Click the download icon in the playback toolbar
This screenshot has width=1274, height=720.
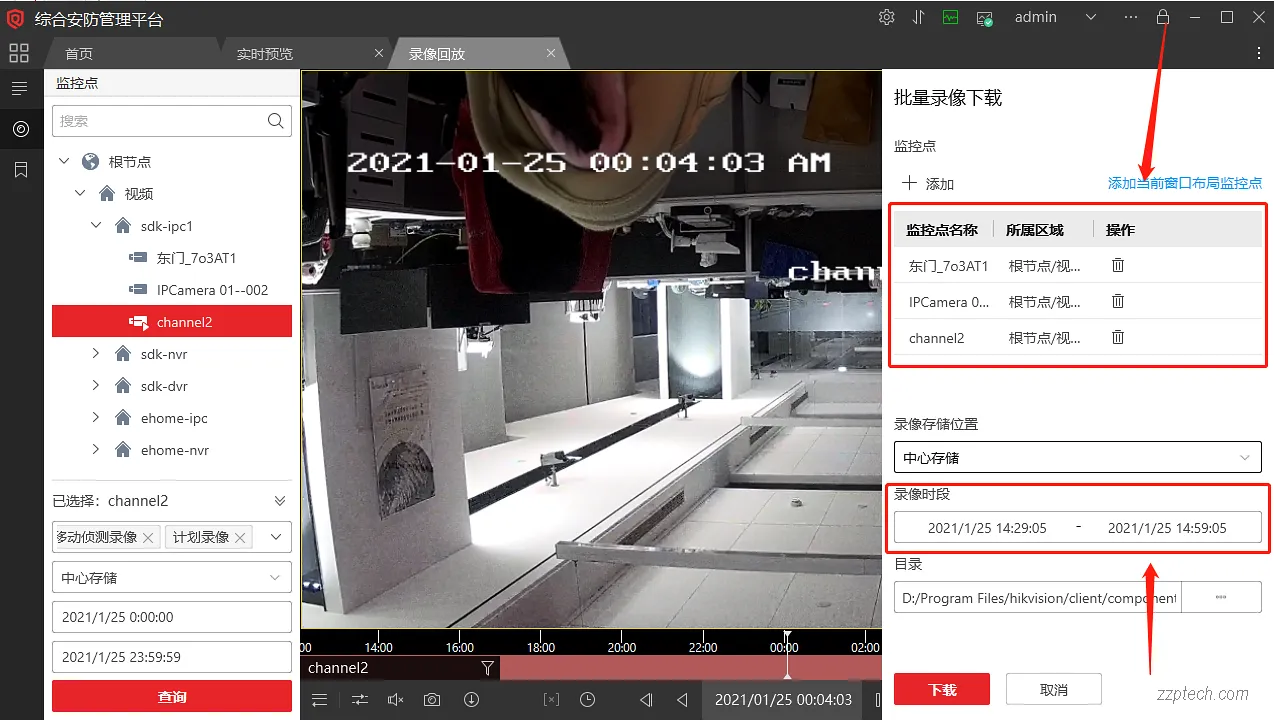pyautogui.click(x=471, y=699)
